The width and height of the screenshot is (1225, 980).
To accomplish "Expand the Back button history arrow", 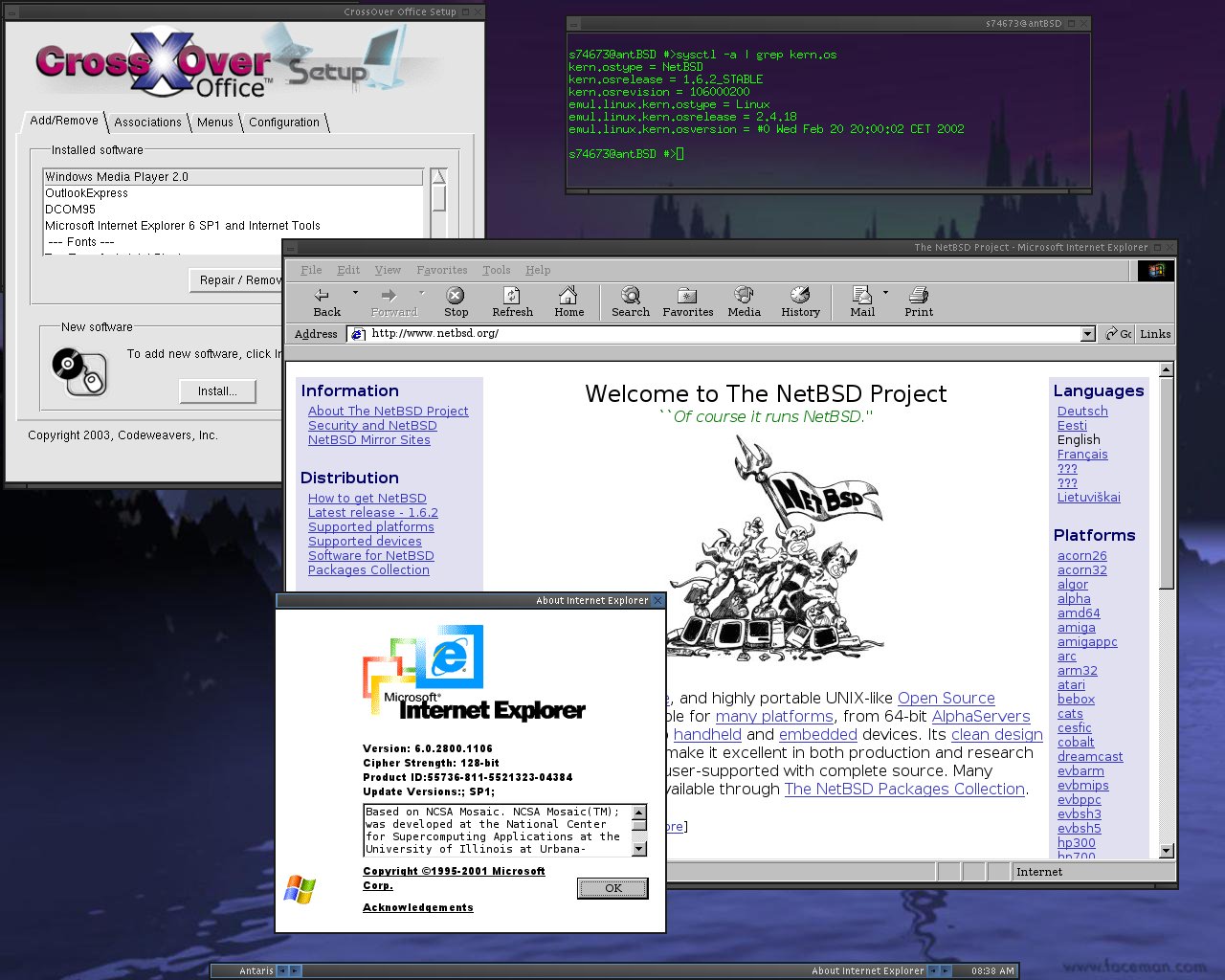I will (x=355, y=293).
